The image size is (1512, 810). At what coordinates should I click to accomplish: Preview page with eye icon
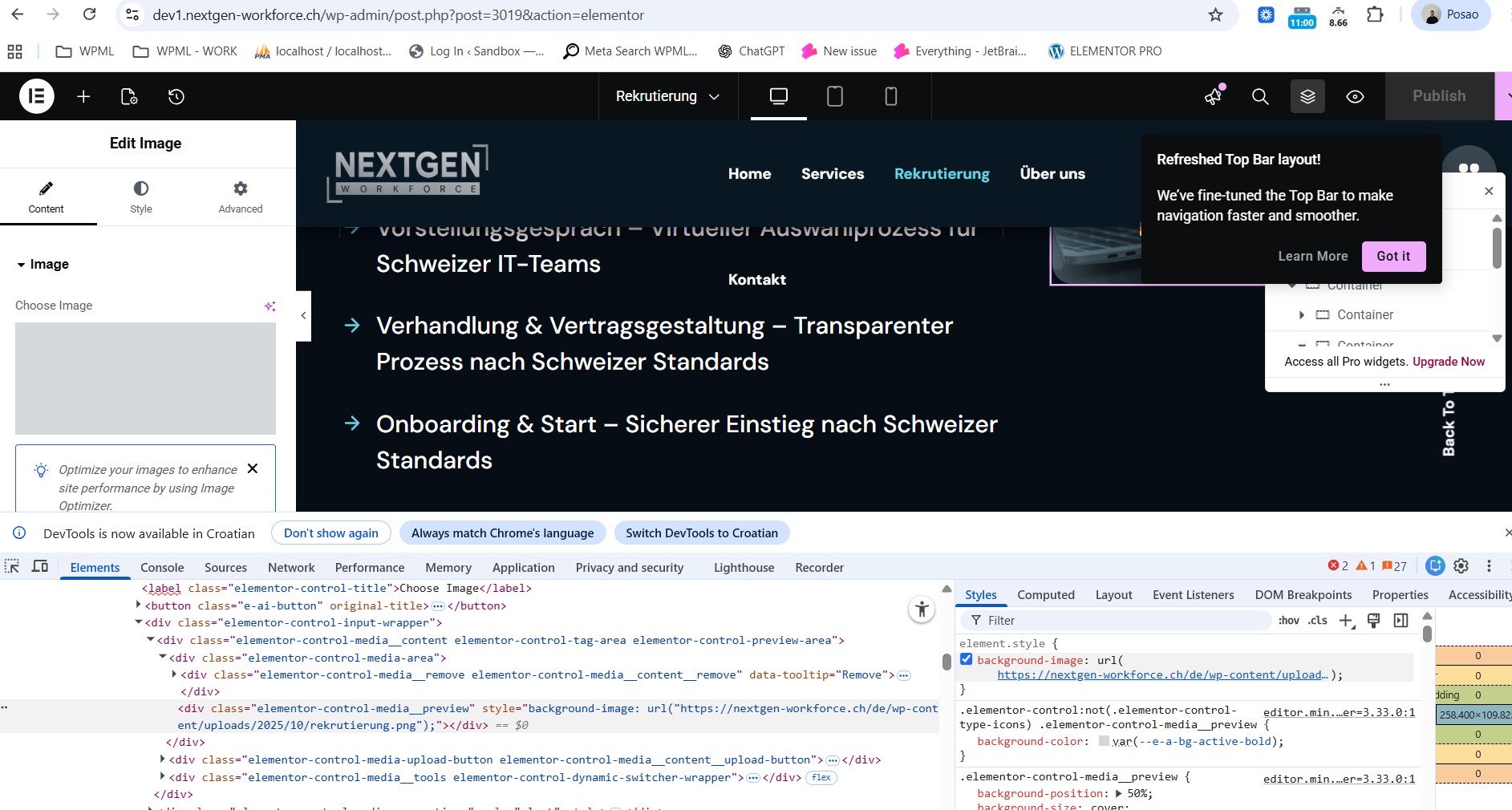[1355, 96]
